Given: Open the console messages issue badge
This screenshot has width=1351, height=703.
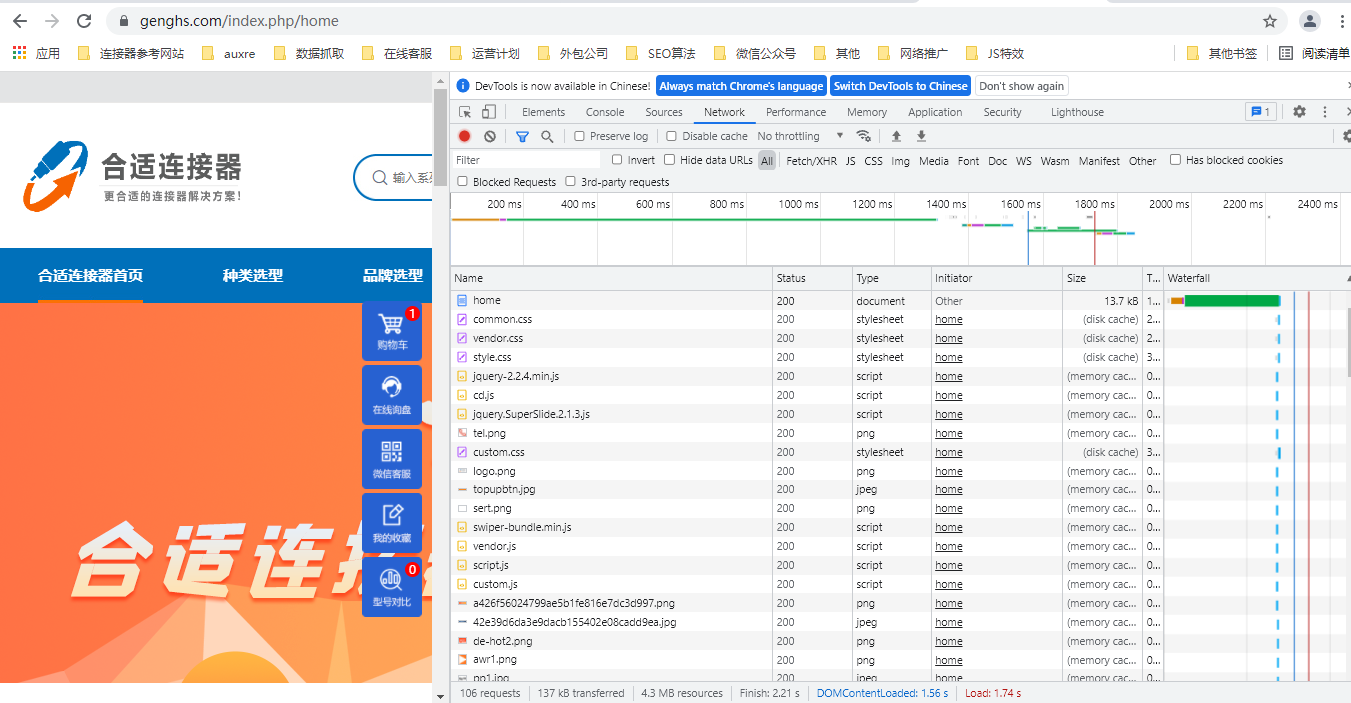Looking at the screenshot, I should [x=1260, y=112].
